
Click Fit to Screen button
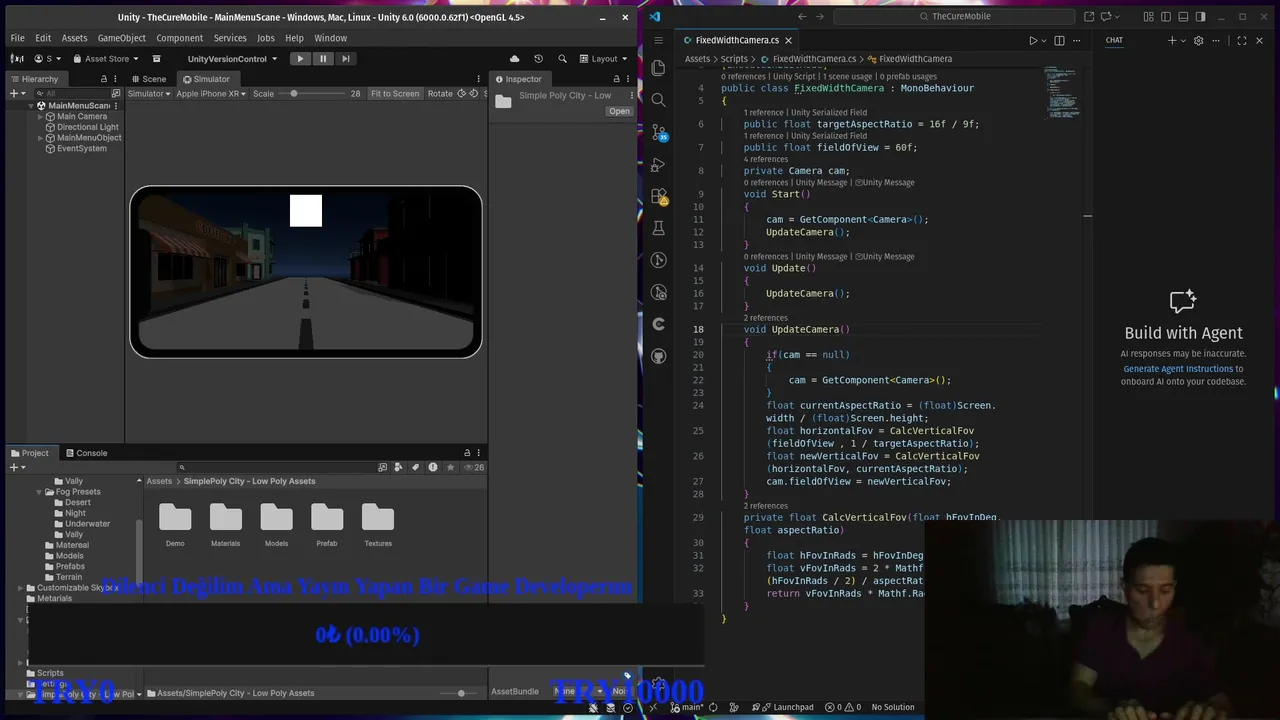395,94
